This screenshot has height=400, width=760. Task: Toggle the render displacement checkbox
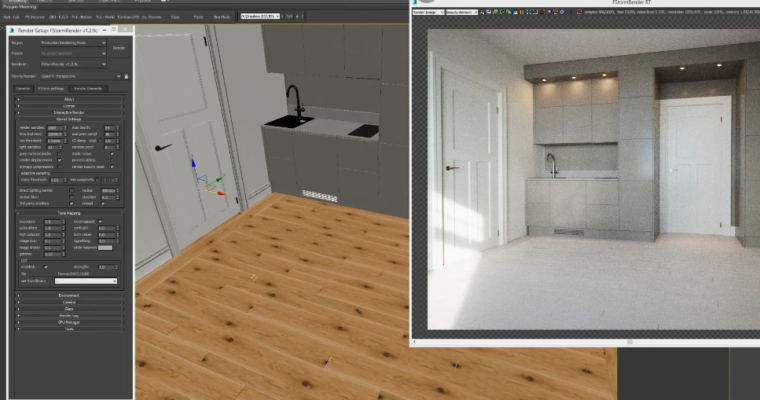point(60,158)
